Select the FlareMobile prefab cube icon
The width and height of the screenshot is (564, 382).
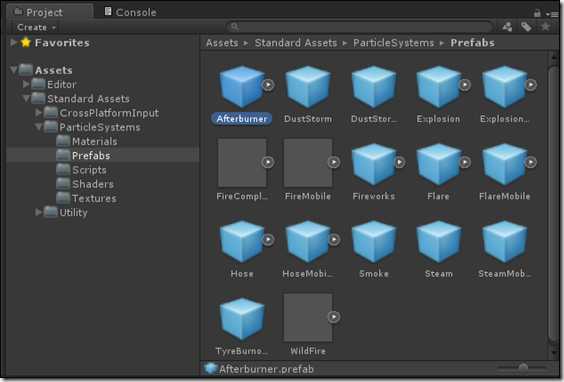[504, 164]
